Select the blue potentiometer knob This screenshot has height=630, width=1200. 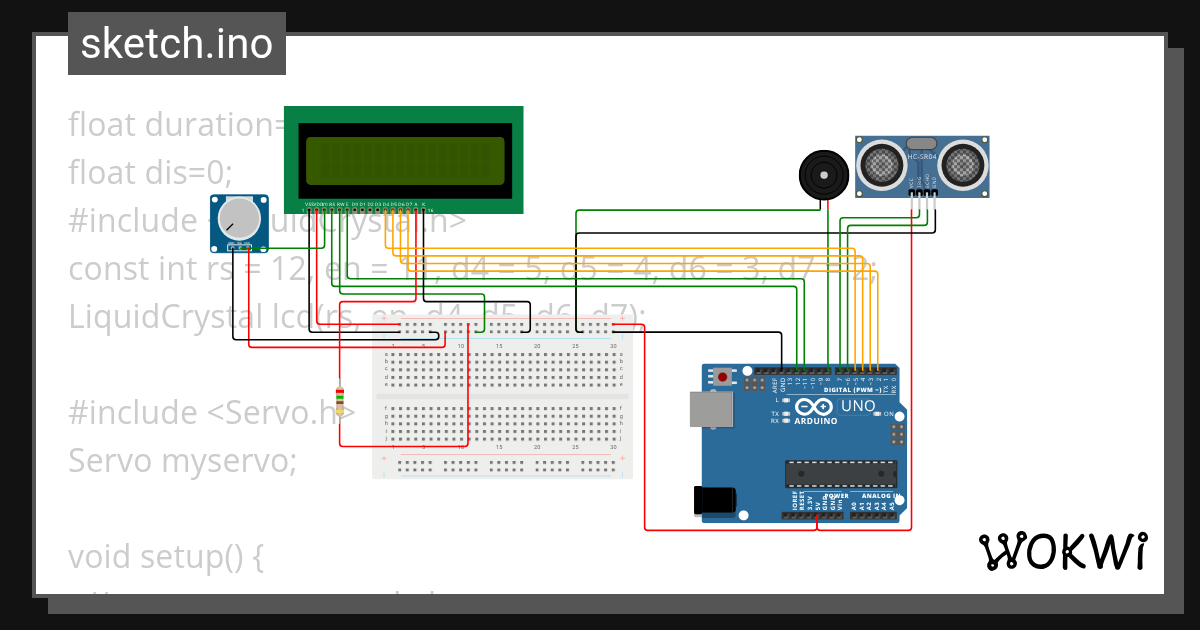coord(238,219)
